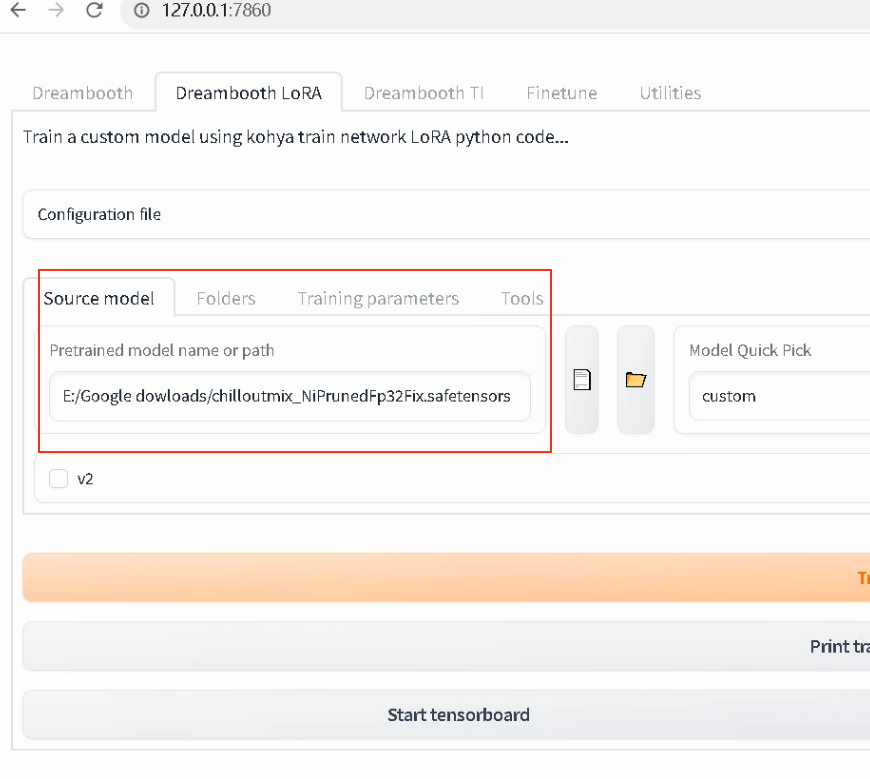The image size is (870, 779).
Task: Select the Source model sub-tab
Action: point(99,299)
